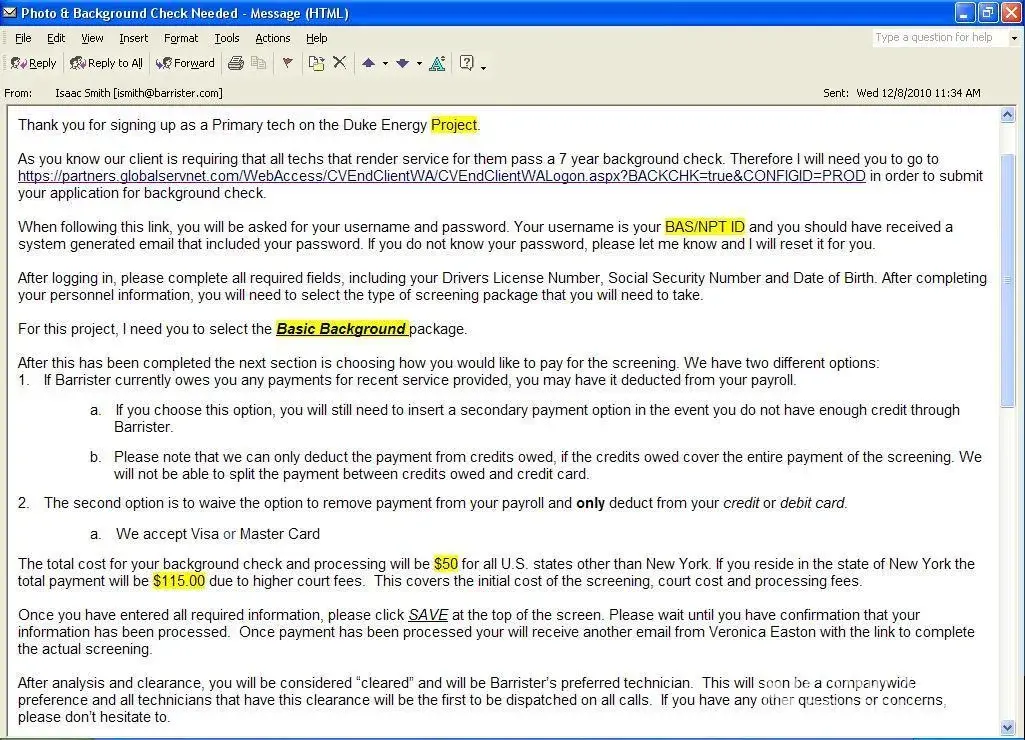Click the font size (A) icon
Viewport: 1025px width, 740px height.
437,63
